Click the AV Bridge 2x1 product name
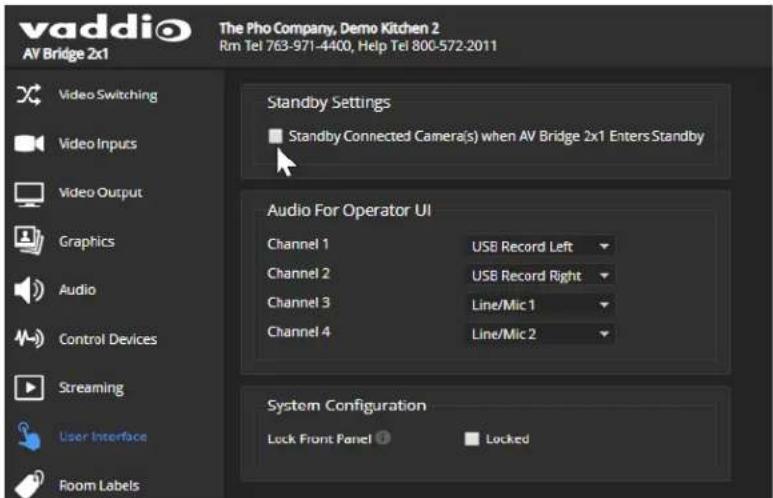This screenshot has height=498, width=773. click(x=66, y=54)
